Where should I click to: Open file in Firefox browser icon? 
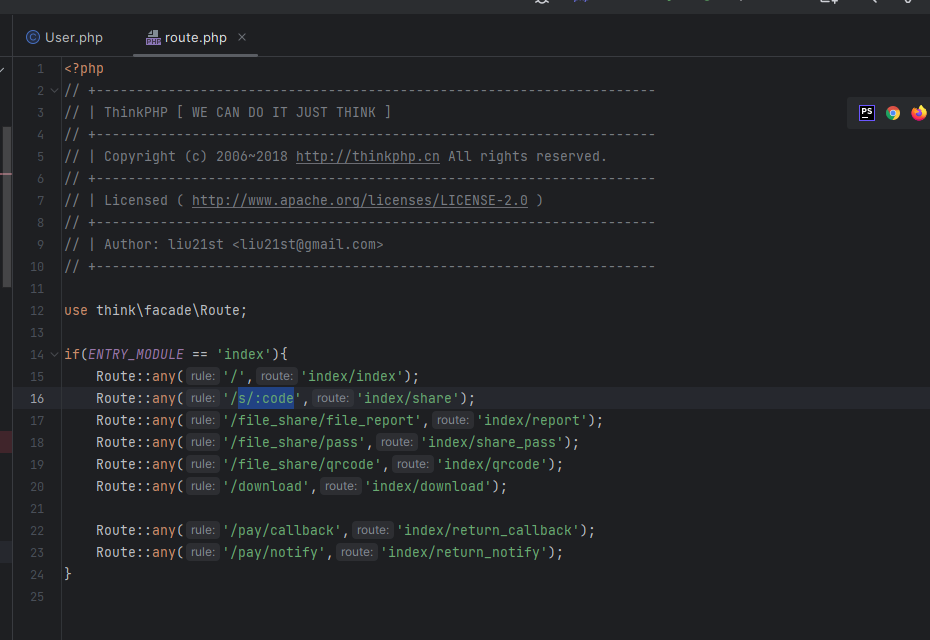[x=919, y=113]
